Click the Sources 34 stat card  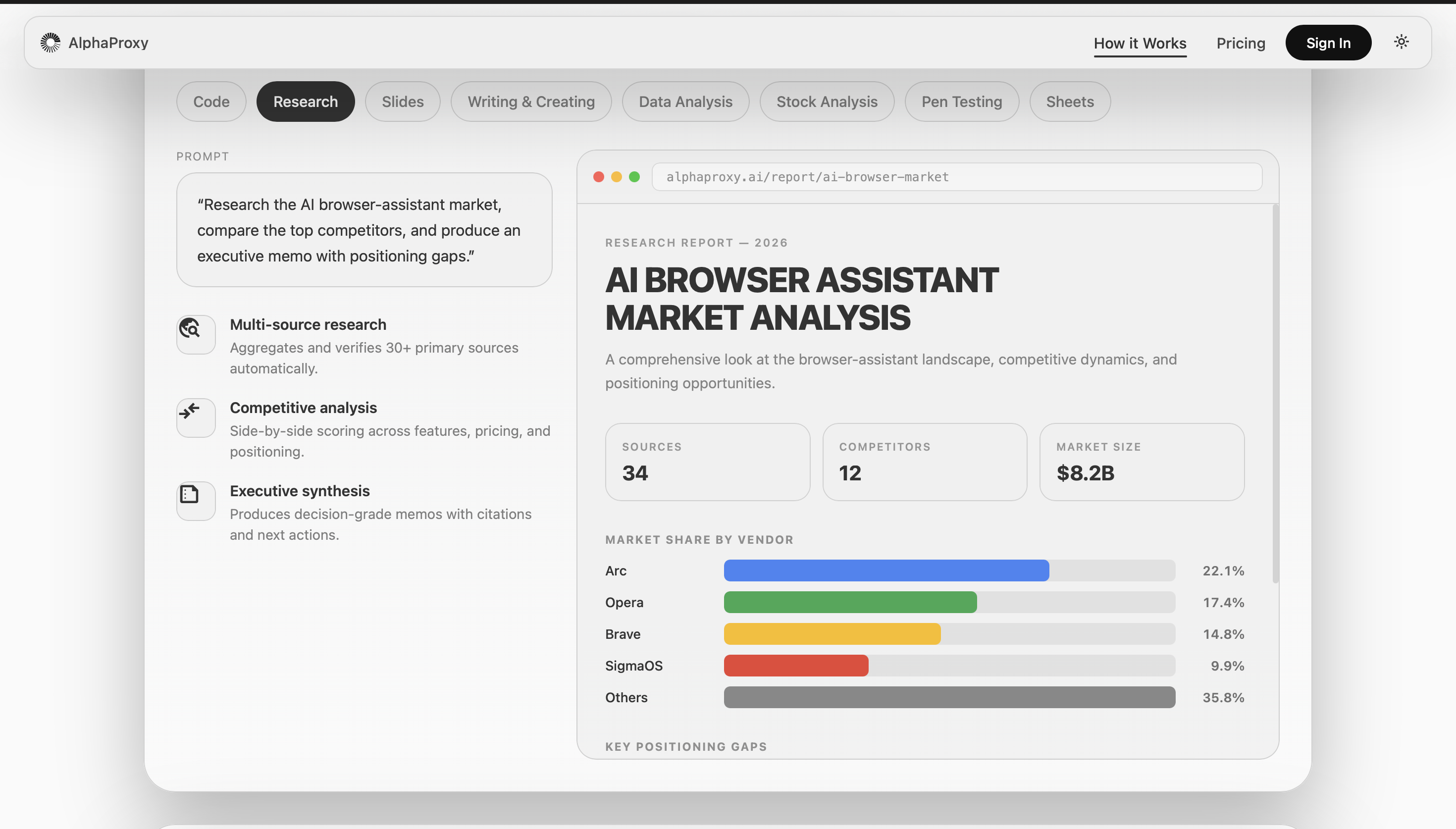[x=708, y=462]
